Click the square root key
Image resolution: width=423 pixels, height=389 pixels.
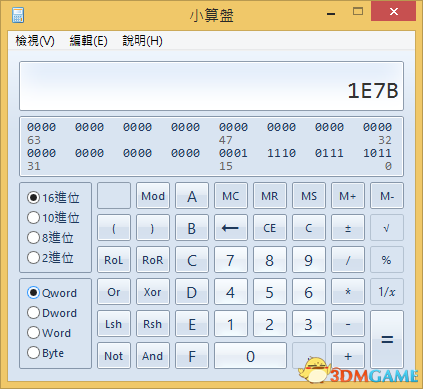[387, 228]
